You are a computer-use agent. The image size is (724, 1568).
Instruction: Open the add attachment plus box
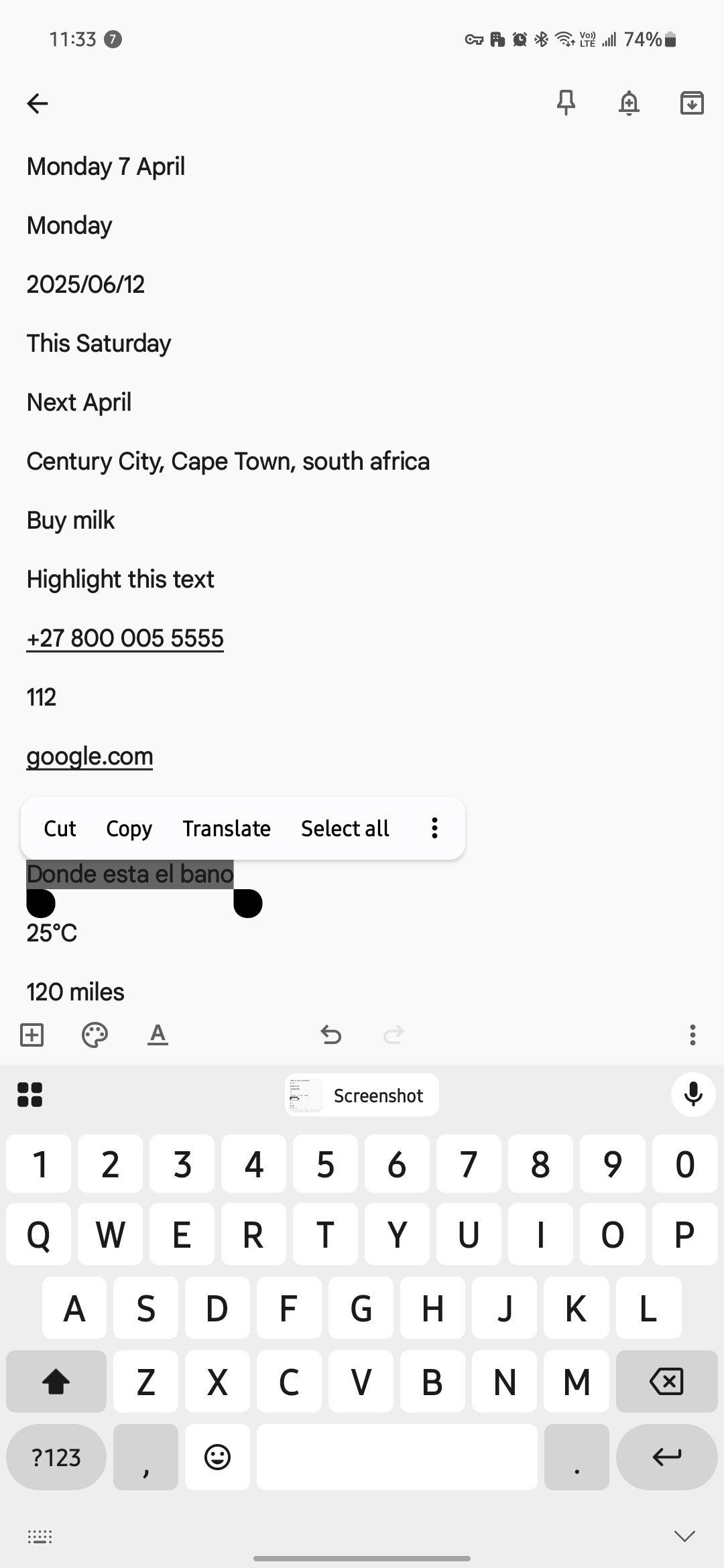click(32, 1035)
